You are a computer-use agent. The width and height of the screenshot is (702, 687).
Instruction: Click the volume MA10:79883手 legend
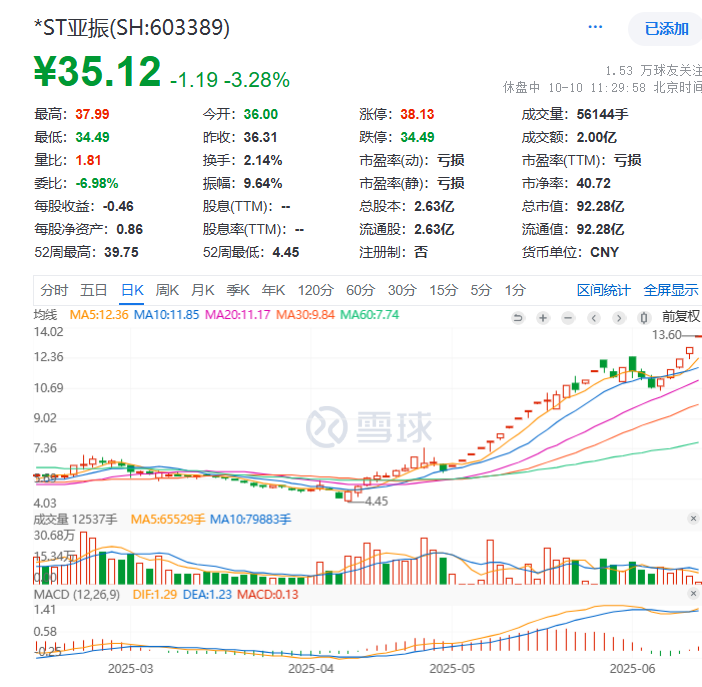251,520
